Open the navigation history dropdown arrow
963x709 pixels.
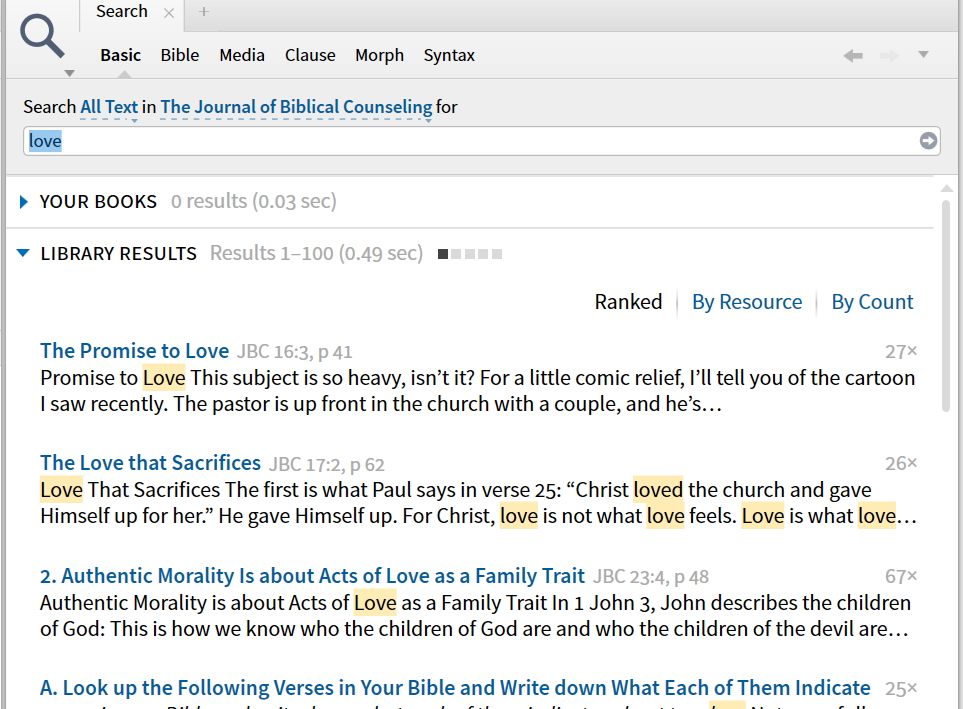pos(923,55)
